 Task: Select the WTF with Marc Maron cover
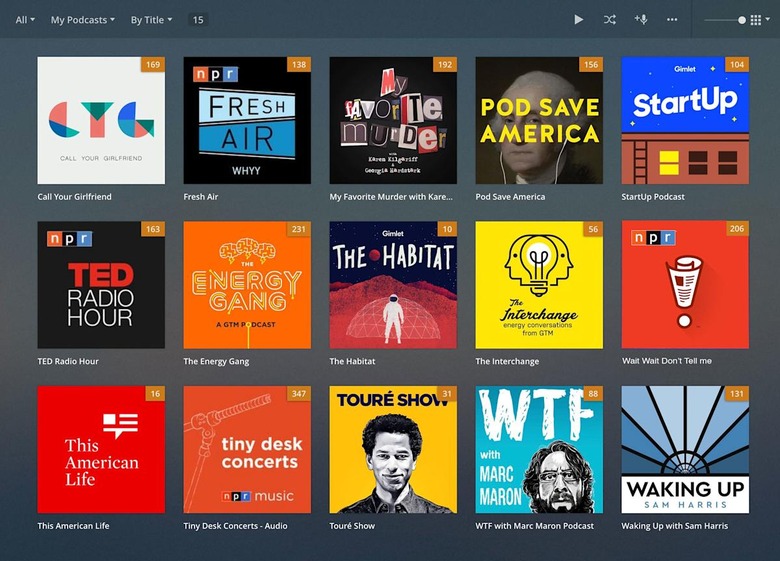point(539,449)
